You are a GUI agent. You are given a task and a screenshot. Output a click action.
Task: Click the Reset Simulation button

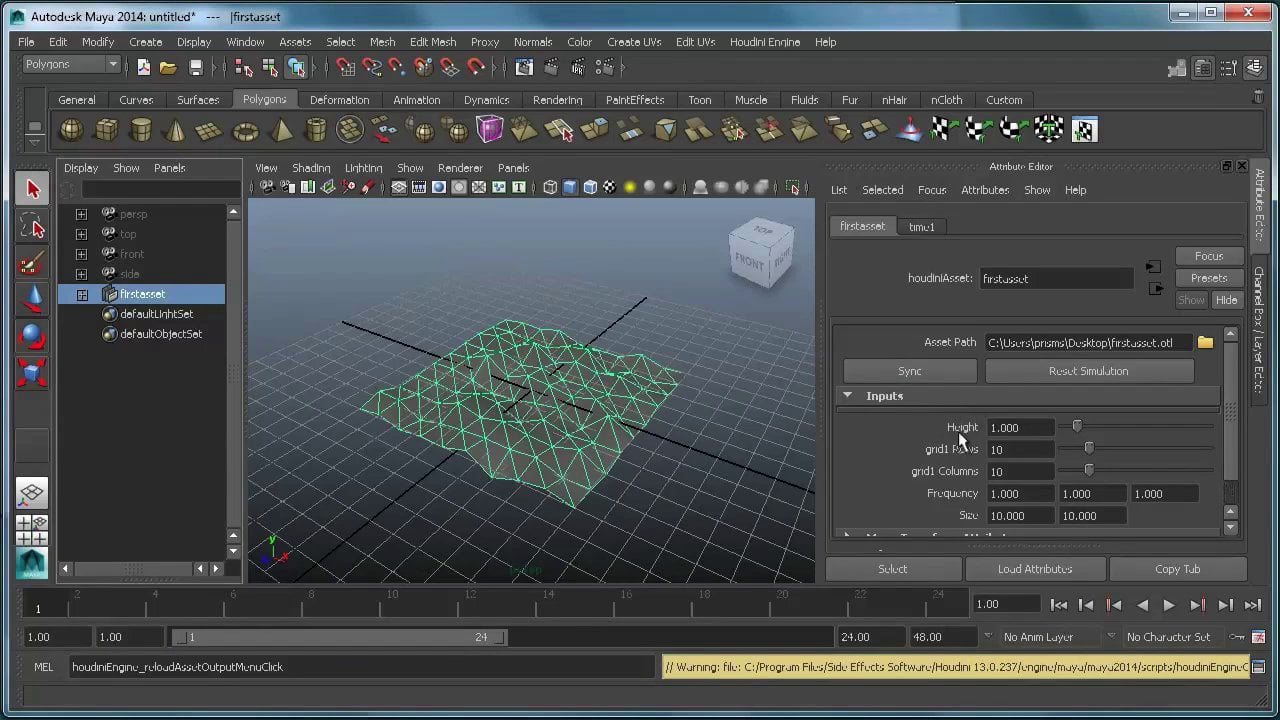[x=1088, y=371]
